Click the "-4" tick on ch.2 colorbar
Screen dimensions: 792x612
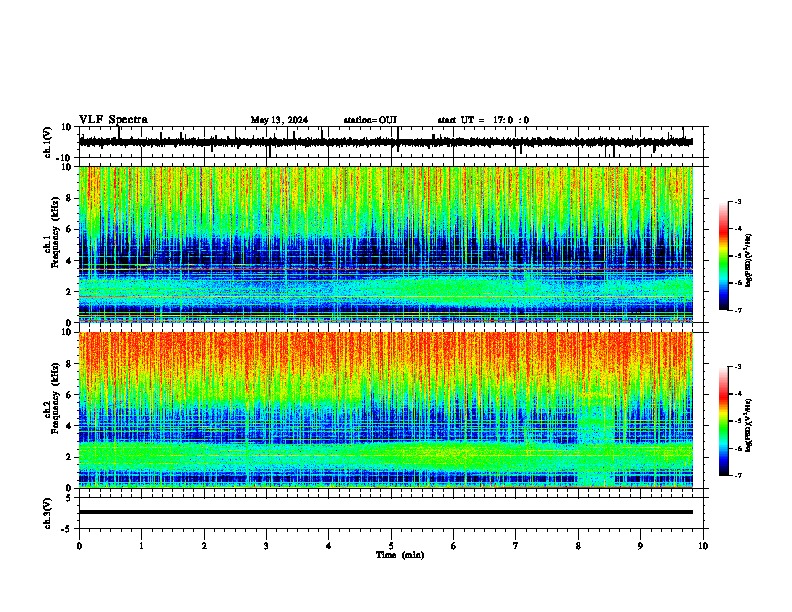[x=738, y=394]
